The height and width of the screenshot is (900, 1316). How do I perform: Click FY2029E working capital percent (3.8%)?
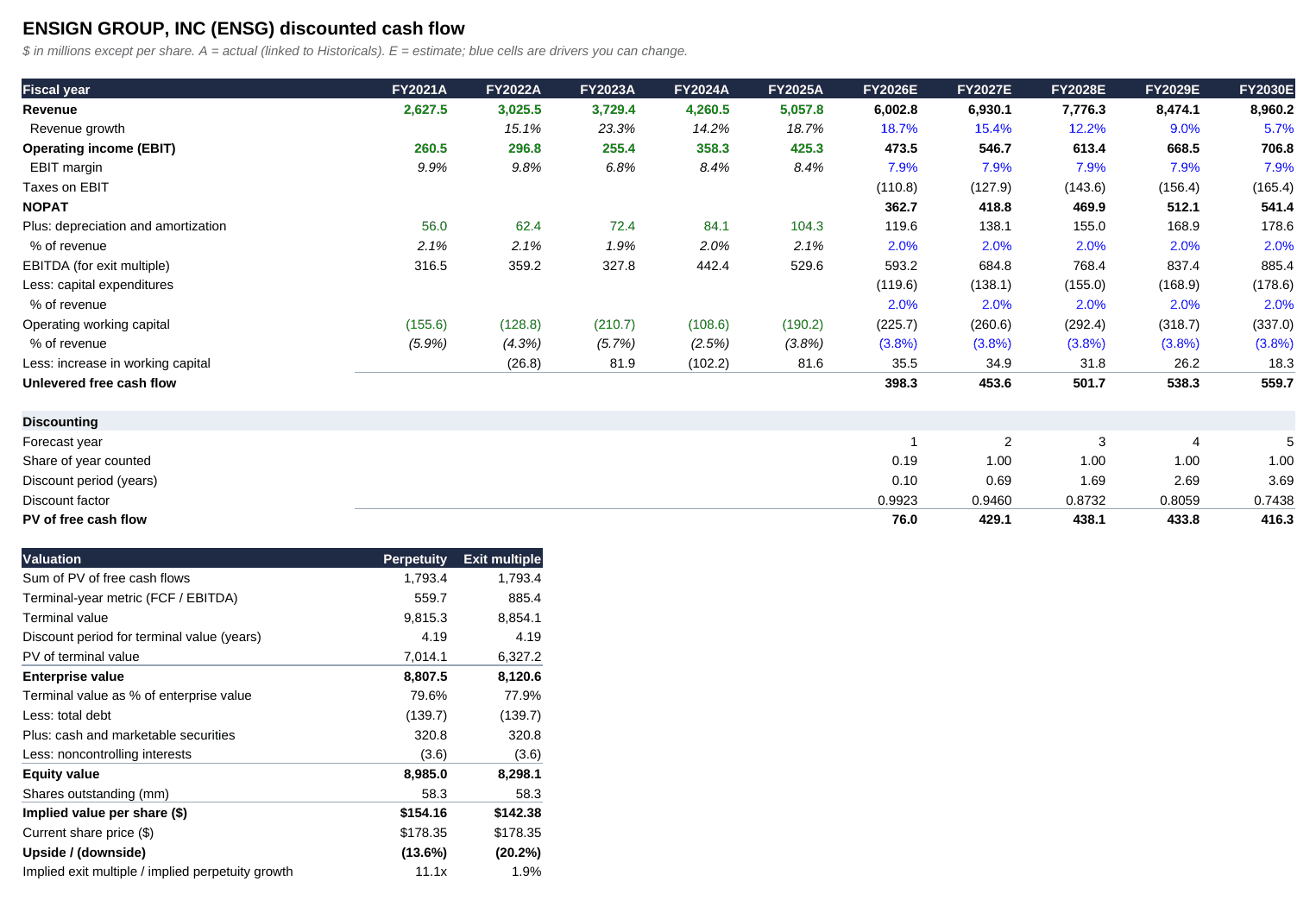(1181, 343)
